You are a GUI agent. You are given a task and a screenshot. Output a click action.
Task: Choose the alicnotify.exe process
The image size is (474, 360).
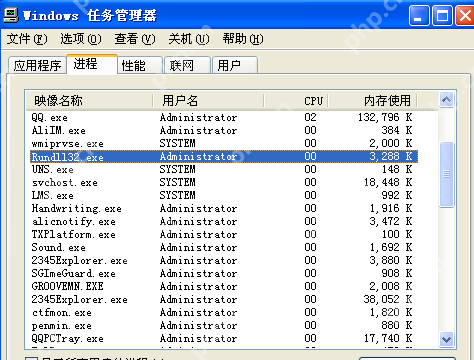(x=224, y=221)
